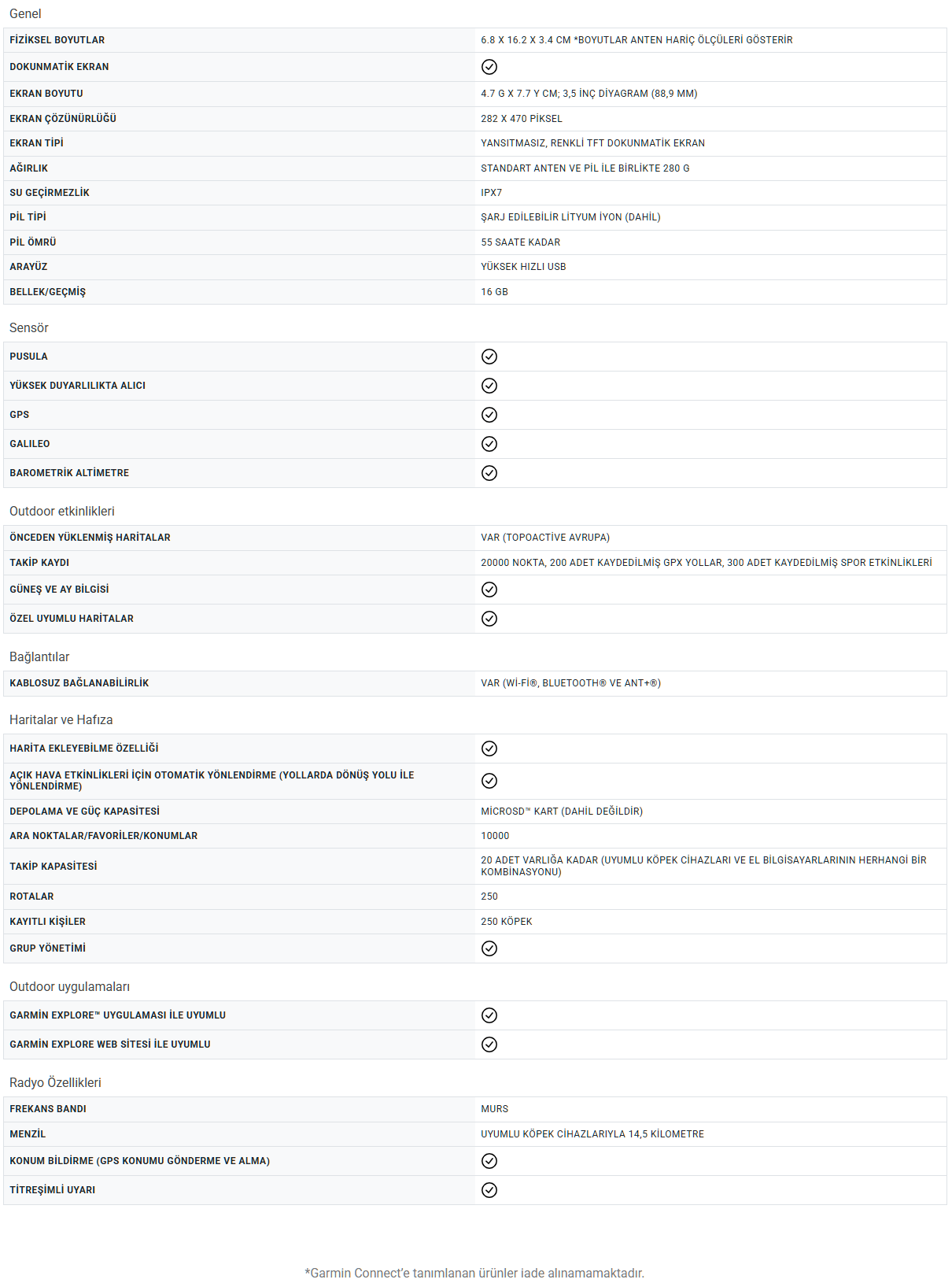Screen dimensions: 952x1283
Task: Click the Barometrik Altimetre checkmark icon
Action: click(489, 473)
